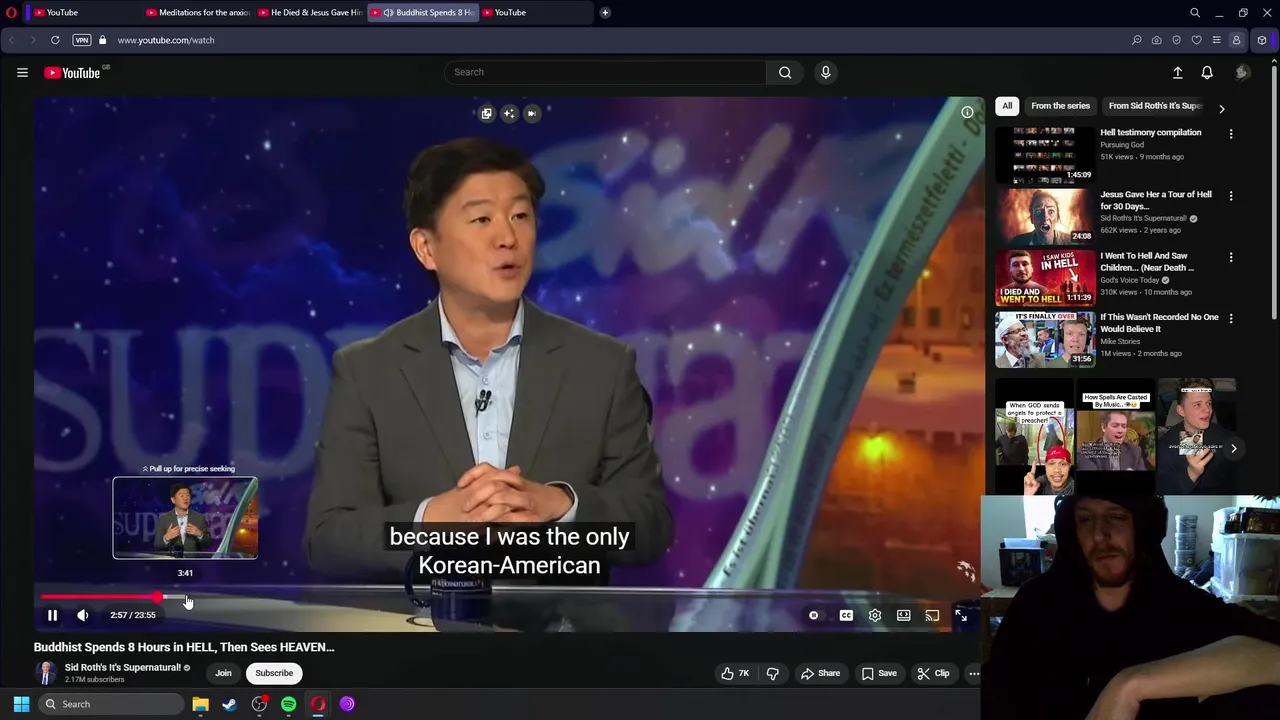Viewport: 1280px width, 720px height.
Task: Open the Windows Start menu
Action: [21, 704]
